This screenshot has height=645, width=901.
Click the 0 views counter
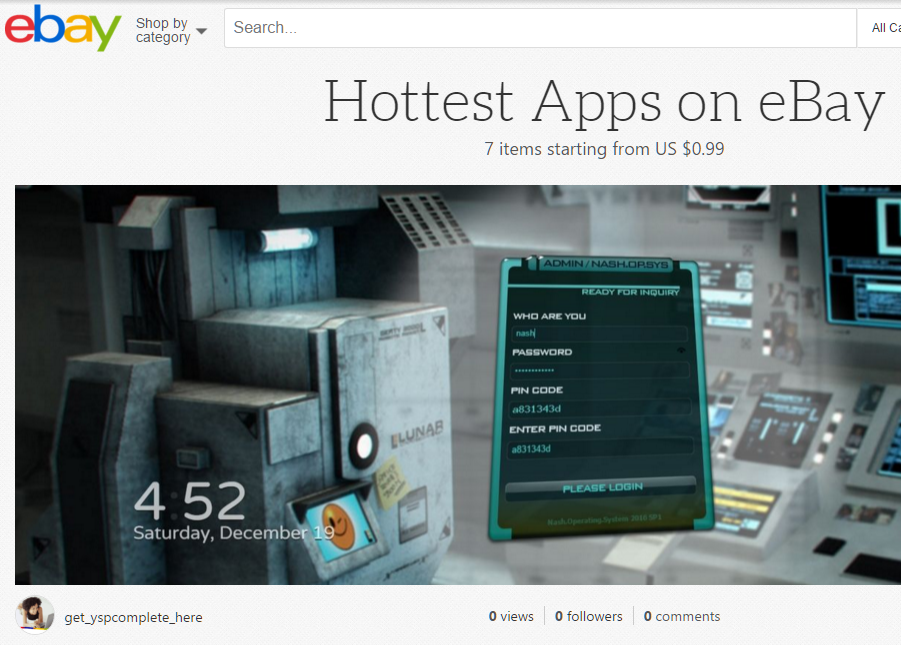(x=511, y=616)
